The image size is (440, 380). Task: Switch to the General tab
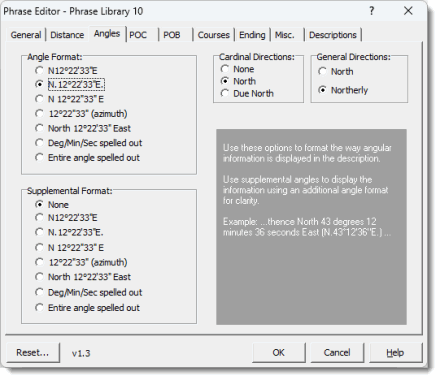pyautogui.click(x=26, y=35)
